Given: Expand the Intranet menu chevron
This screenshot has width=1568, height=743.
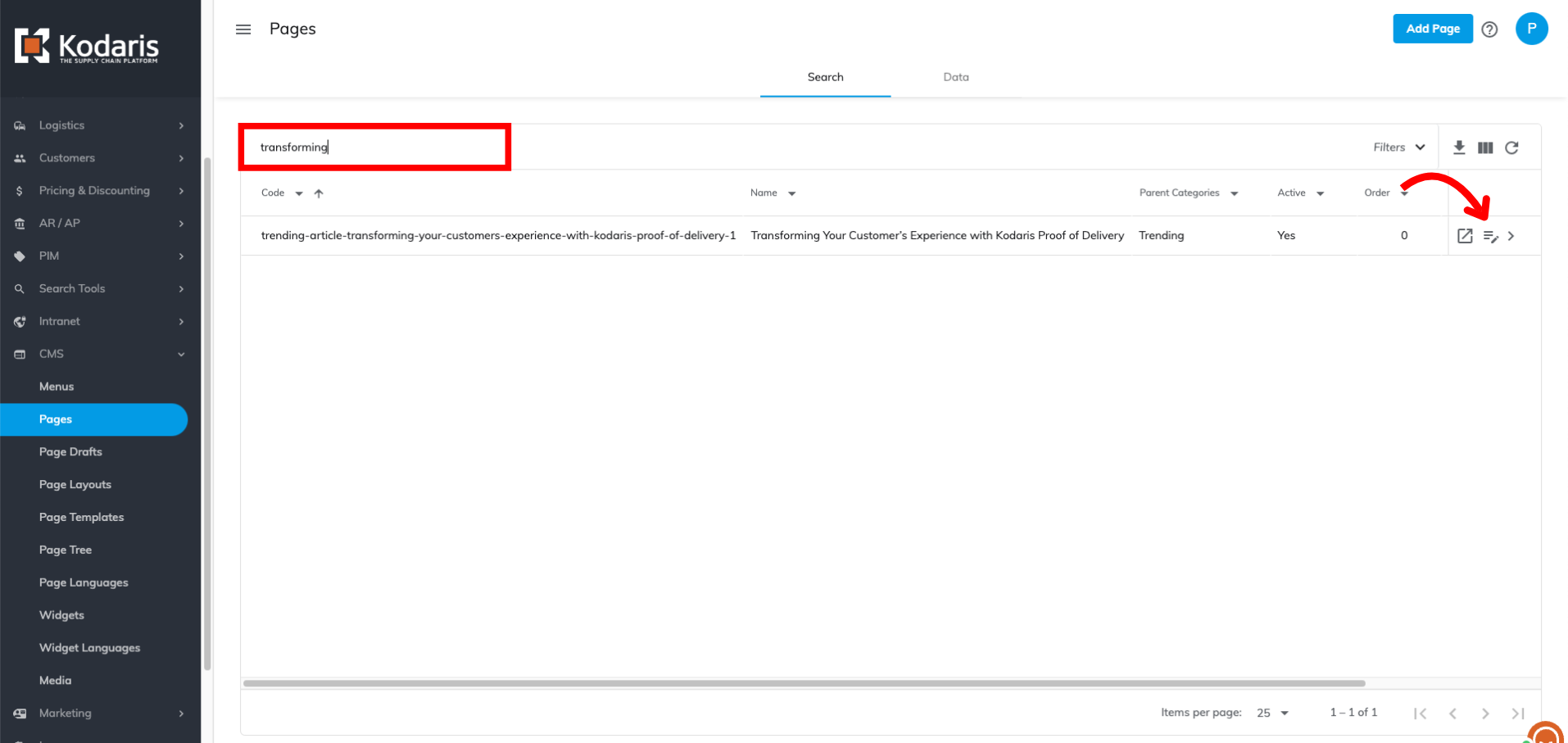Looking at the screenshot, I should coord(181,322).
